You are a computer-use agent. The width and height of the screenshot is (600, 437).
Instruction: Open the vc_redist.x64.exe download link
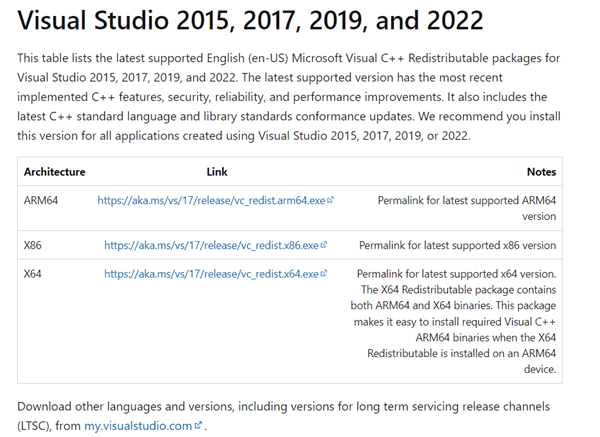click(212, 274)
